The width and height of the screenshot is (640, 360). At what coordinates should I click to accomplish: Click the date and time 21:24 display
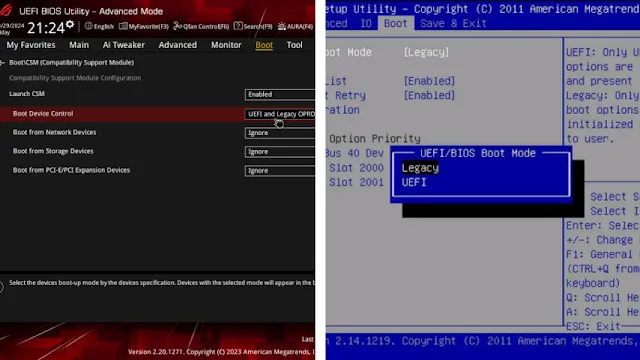[45, 28]
